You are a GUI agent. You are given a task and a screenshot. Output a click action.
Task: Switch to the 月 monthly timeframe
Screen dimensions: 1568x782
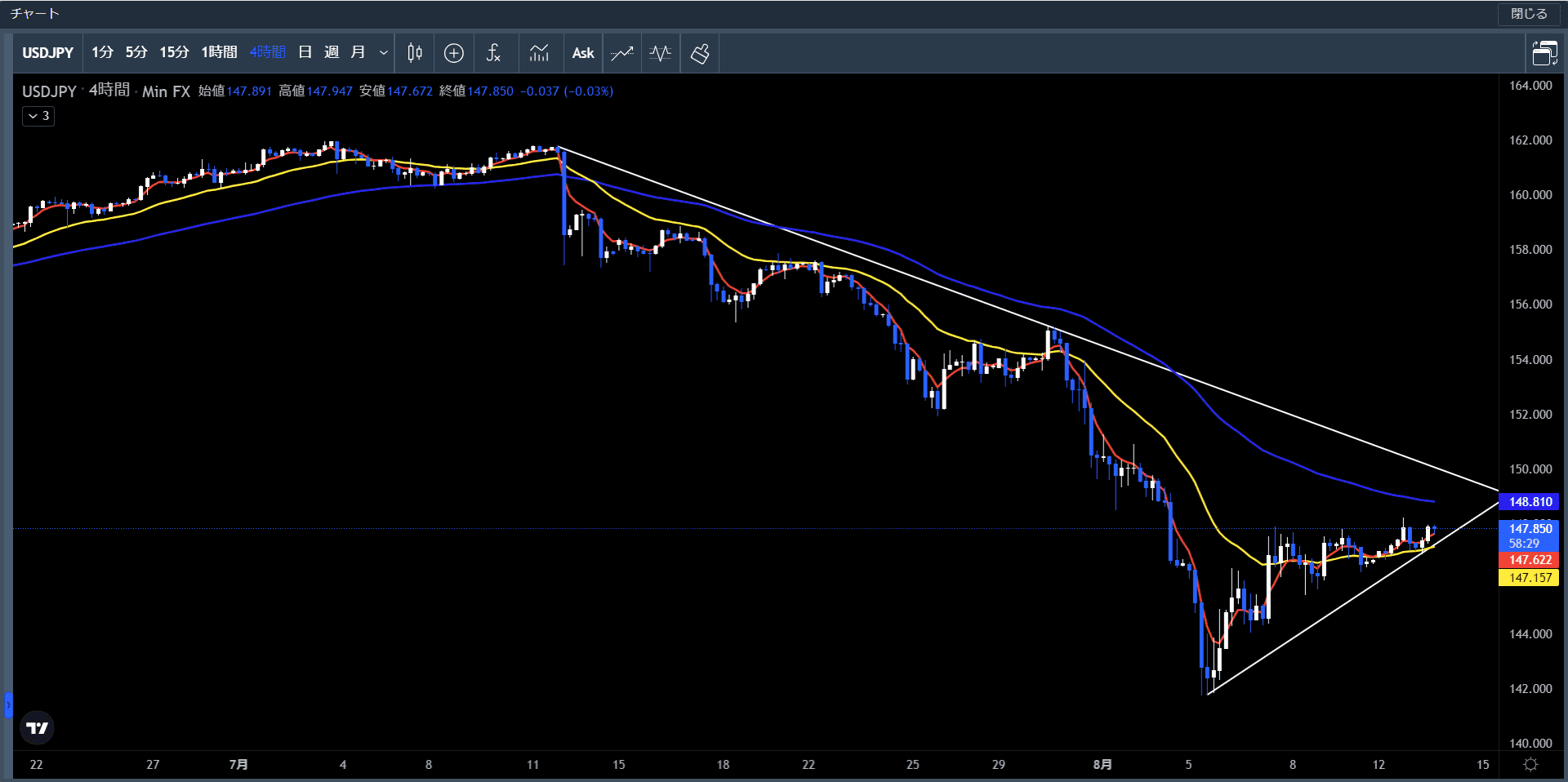[358, 53]
